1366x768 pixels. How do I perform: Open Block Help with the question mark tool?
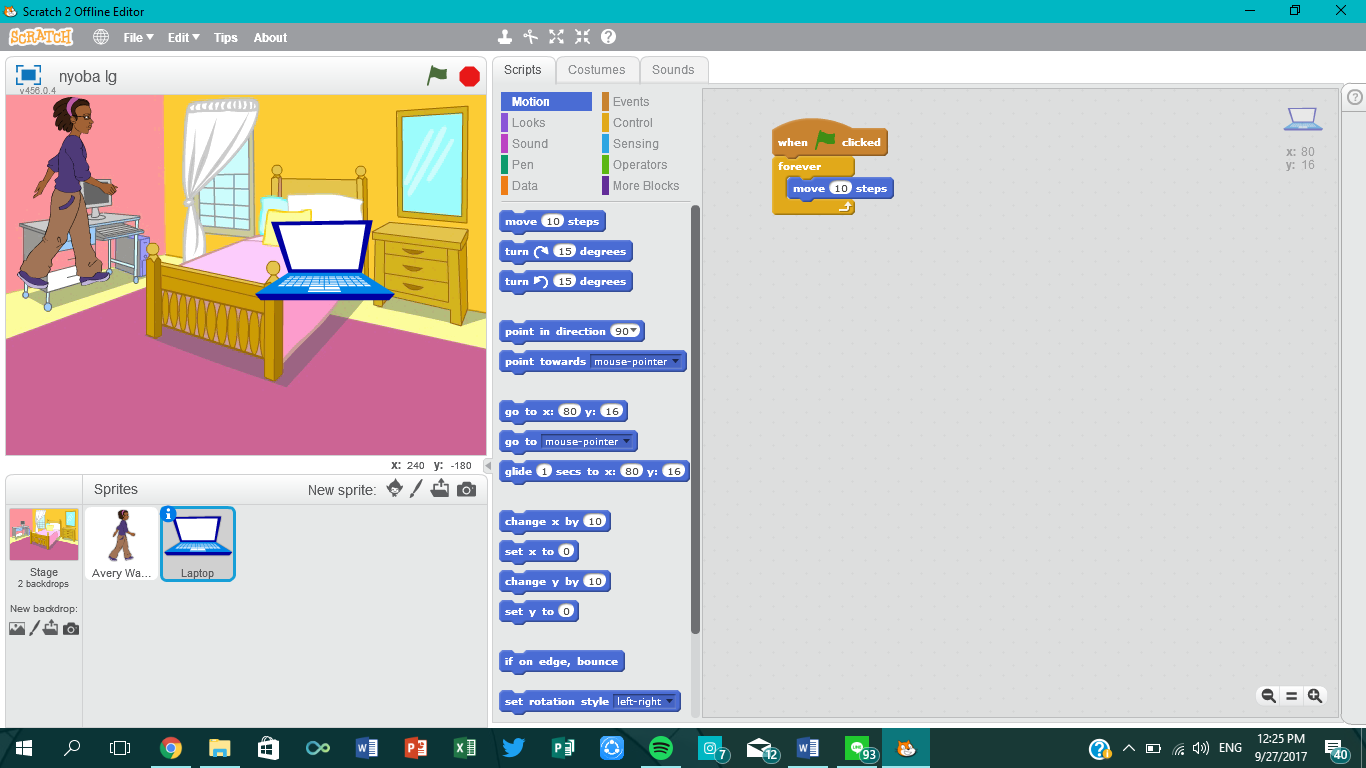tap(608, 37)
